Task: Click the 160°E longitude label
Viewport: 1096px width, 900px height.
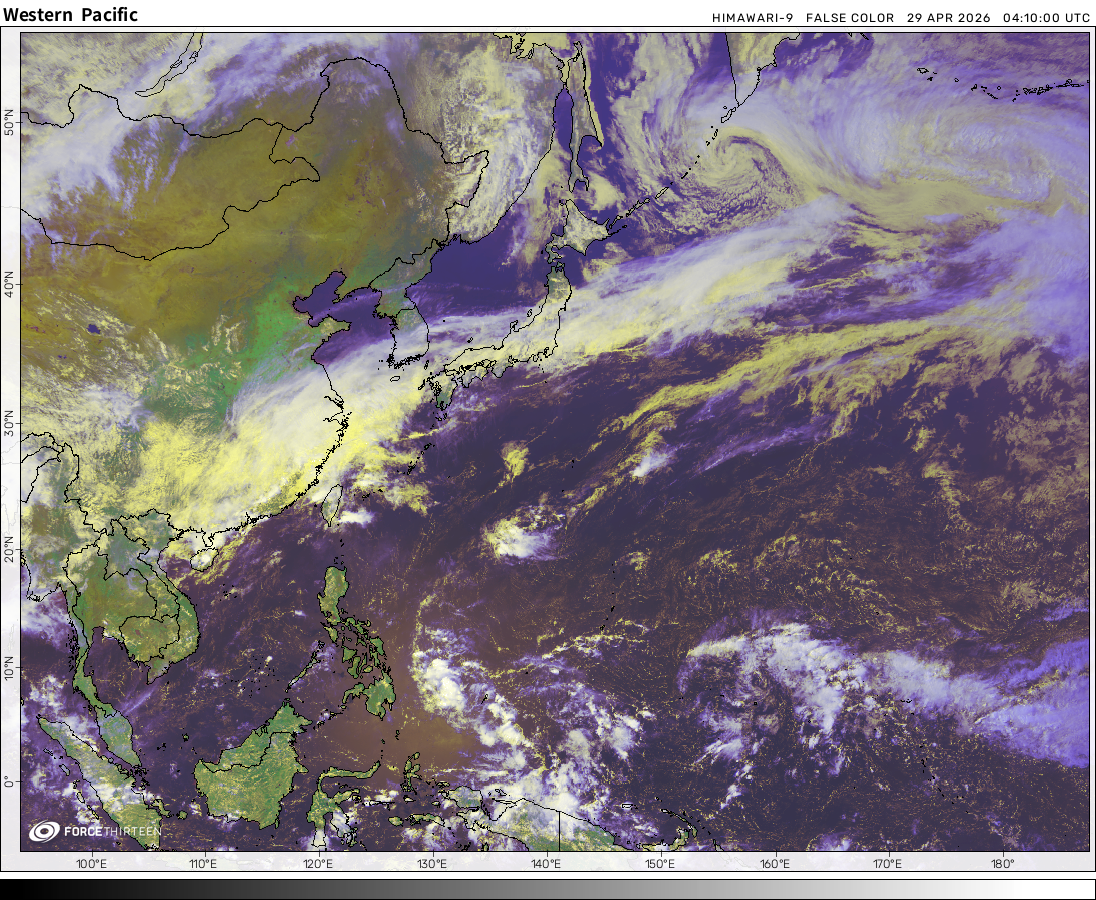Action: tap(775, 864)
